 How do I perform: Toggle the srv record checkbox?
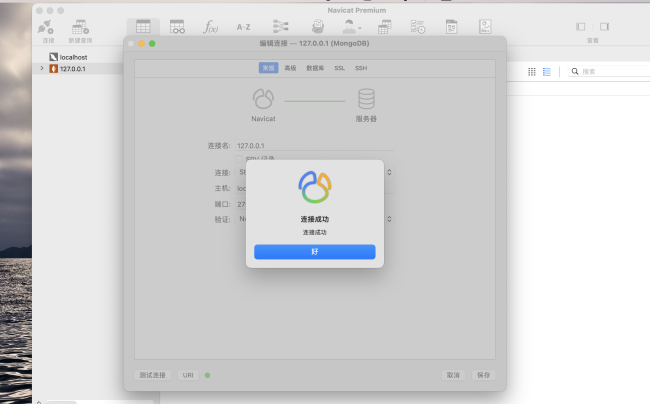point(239,159)
